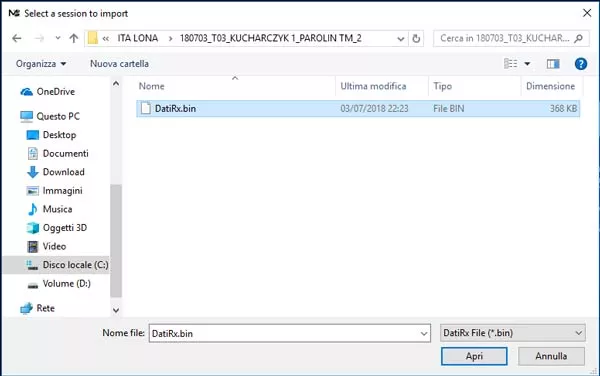Open the Video folder
This screenshot has height=376, width=600.
click(x=46, y=246)
